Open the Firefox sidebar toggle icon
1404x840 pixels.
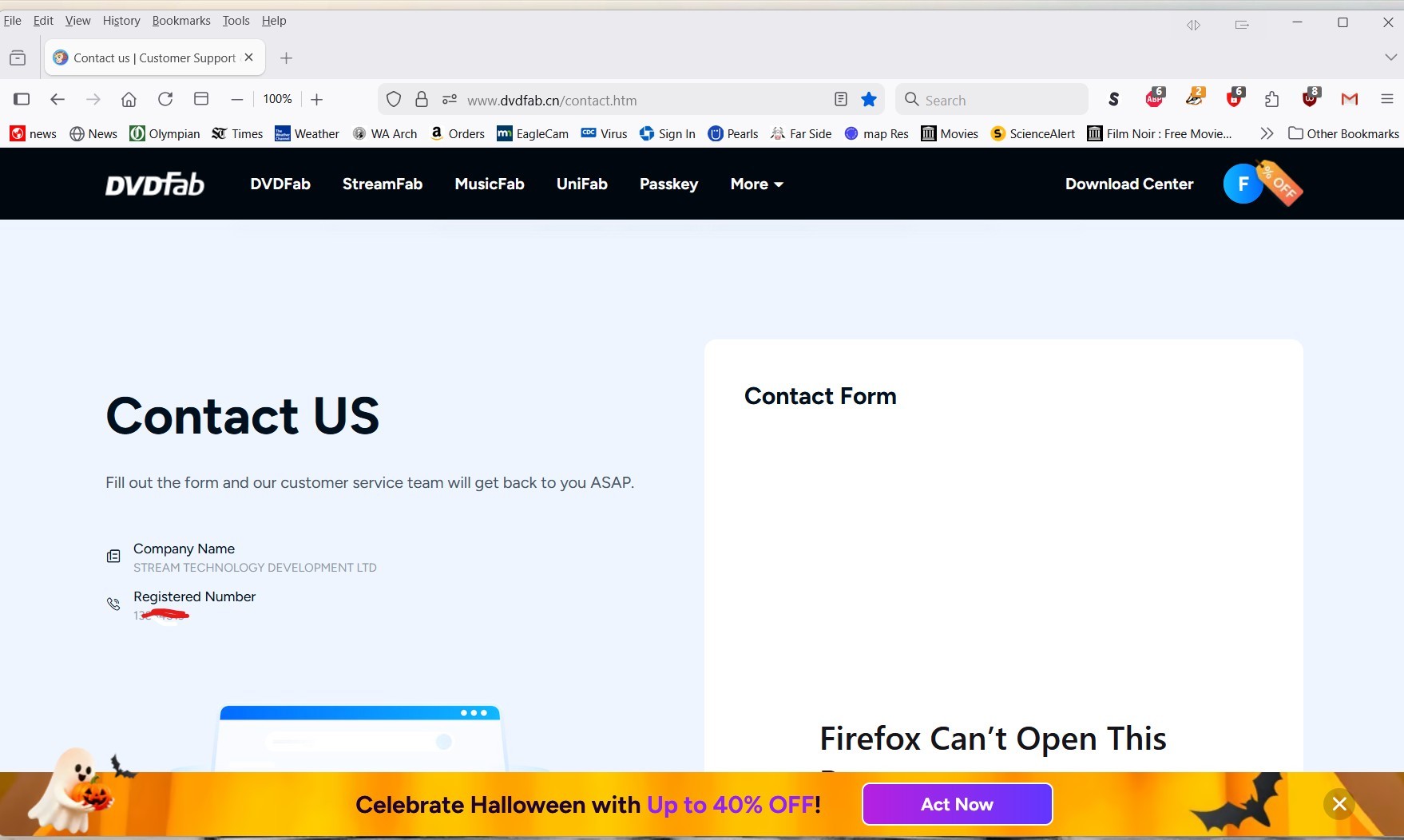coord(22,99)
